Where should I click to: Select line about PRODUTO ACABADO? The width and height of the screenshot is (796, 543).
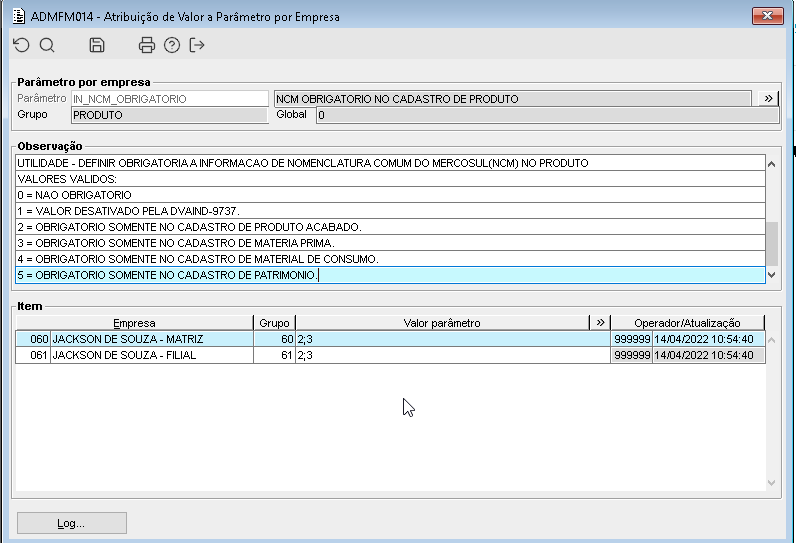(390, 227)
